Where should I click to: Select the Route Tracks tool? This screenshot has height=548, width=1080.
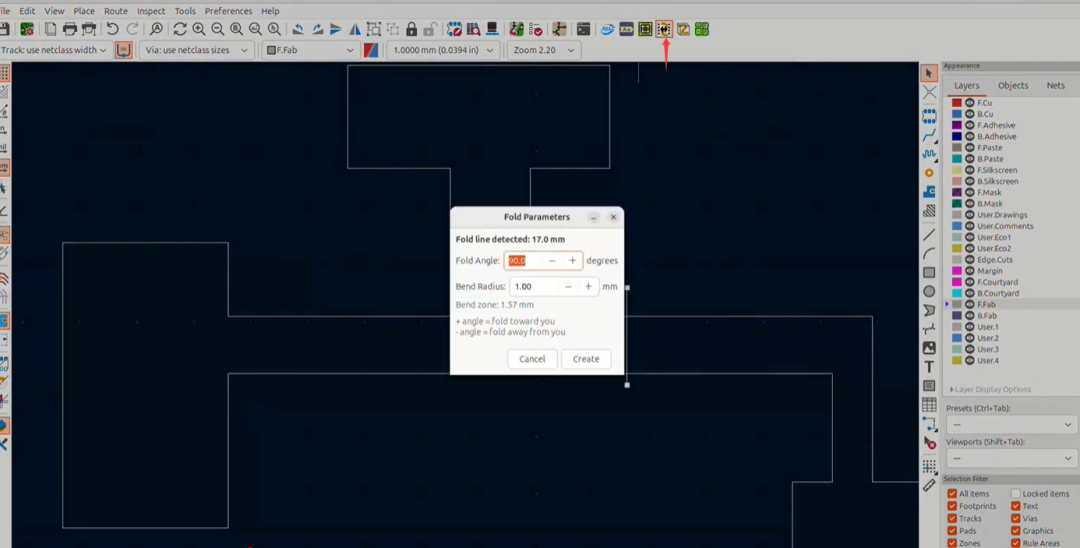[x=929, y=136]
